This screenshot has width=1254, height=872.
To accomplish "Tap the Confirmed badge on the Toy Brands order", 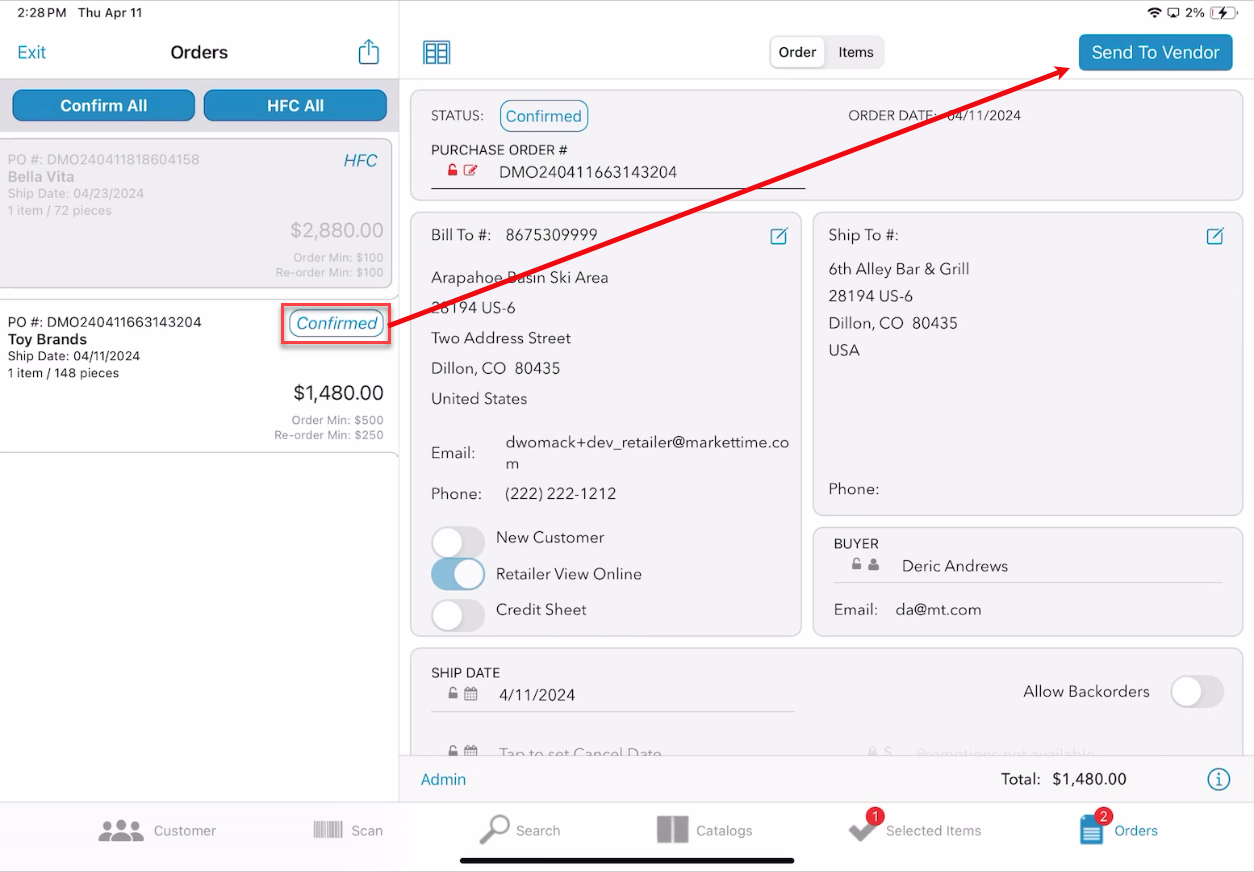I will tap(337, 323).
